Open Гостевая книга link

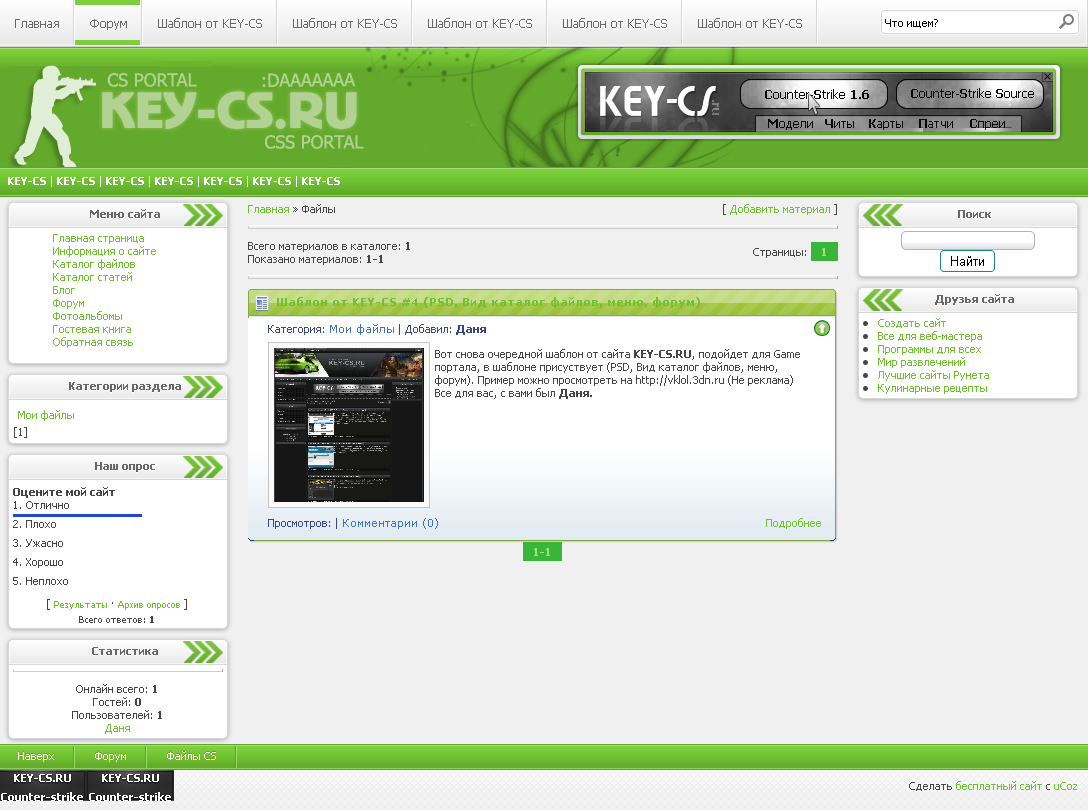[x=92, y=330]
